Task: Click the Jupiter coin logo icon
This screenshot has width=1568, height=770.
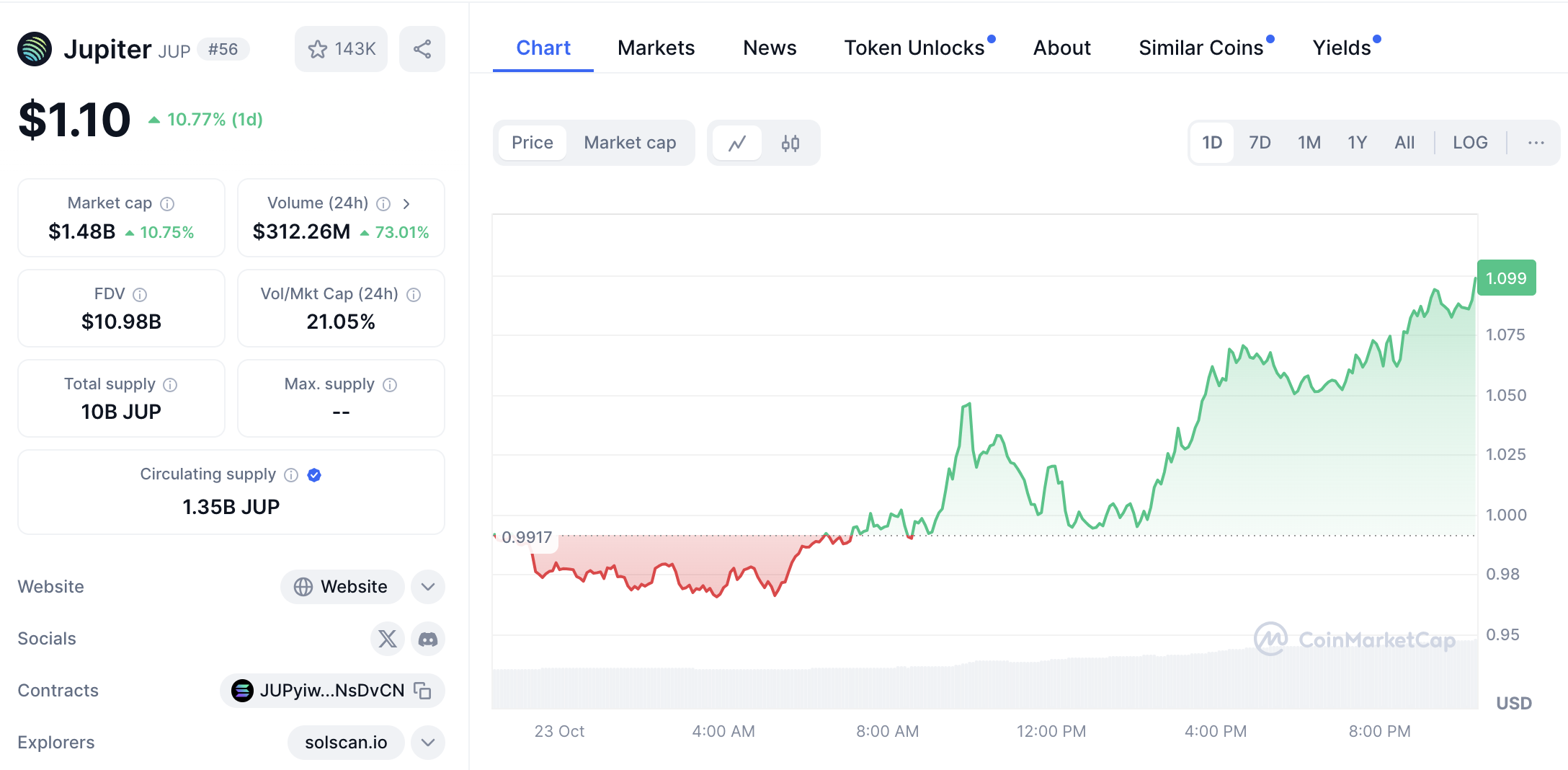Action: [35, 49]
